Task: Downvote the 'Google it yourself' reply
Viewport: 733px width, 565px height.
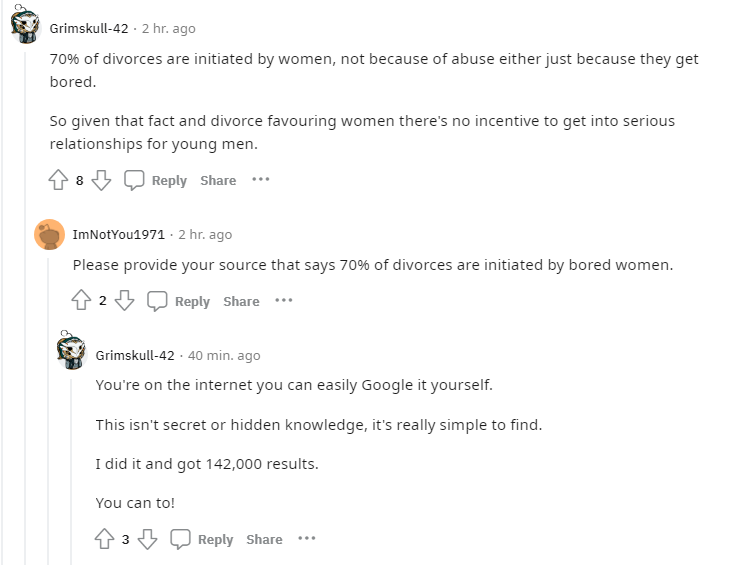Action: point(147,539)
